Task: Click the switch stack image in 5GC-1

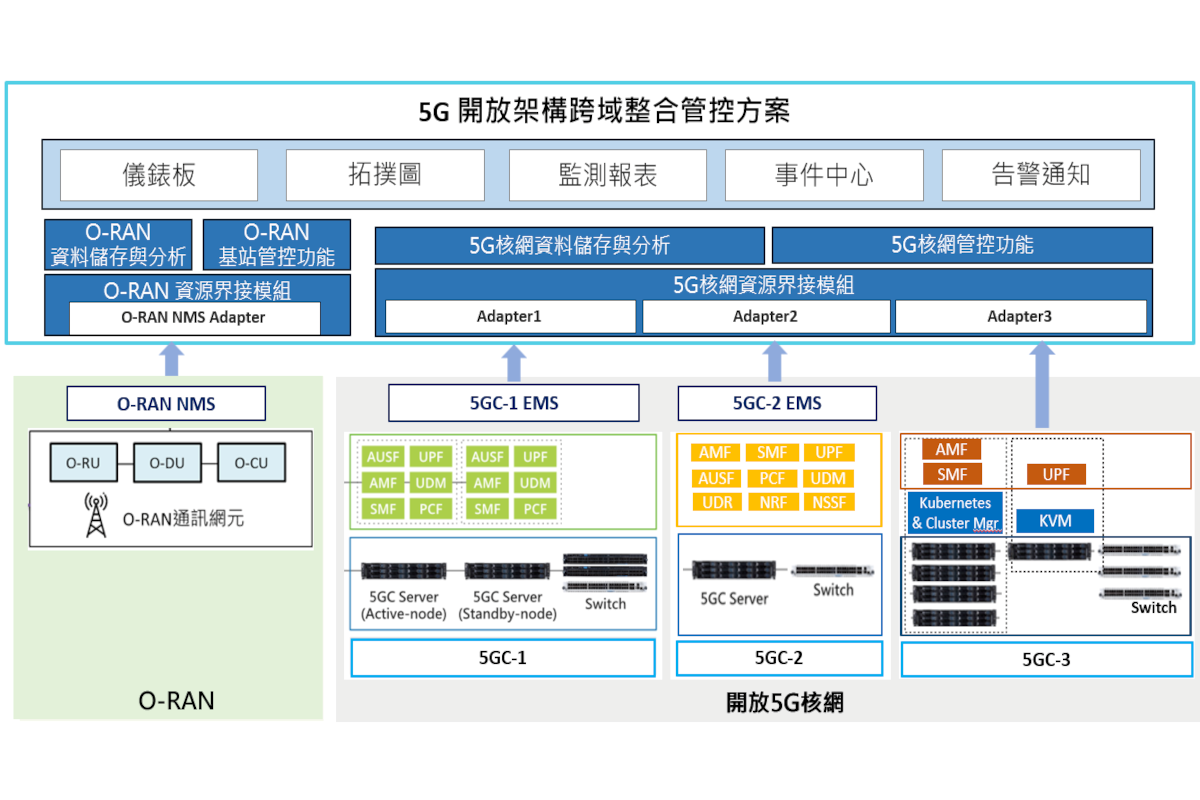Action: tap(605, 572)
